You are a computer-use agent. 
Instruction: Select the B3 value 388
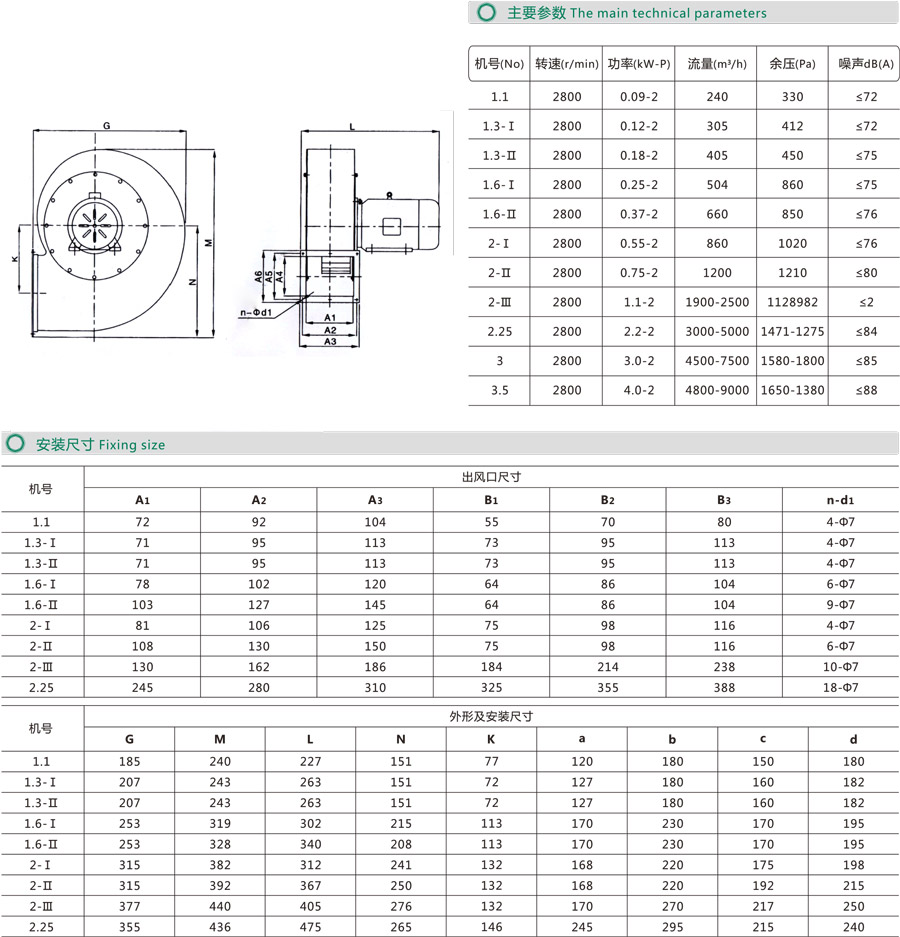click(724, 687)
